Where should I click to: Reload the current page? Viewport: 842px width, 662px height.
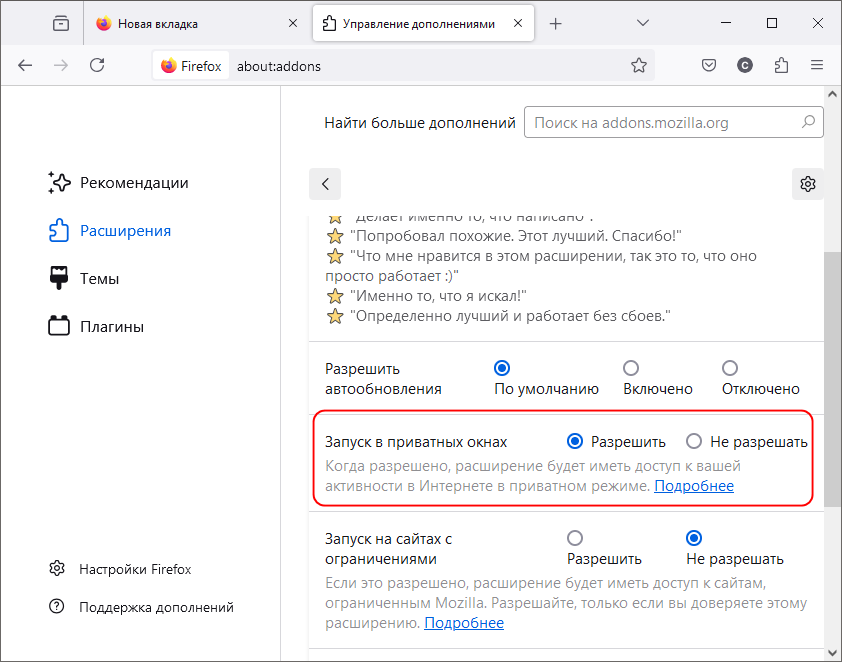97,66
